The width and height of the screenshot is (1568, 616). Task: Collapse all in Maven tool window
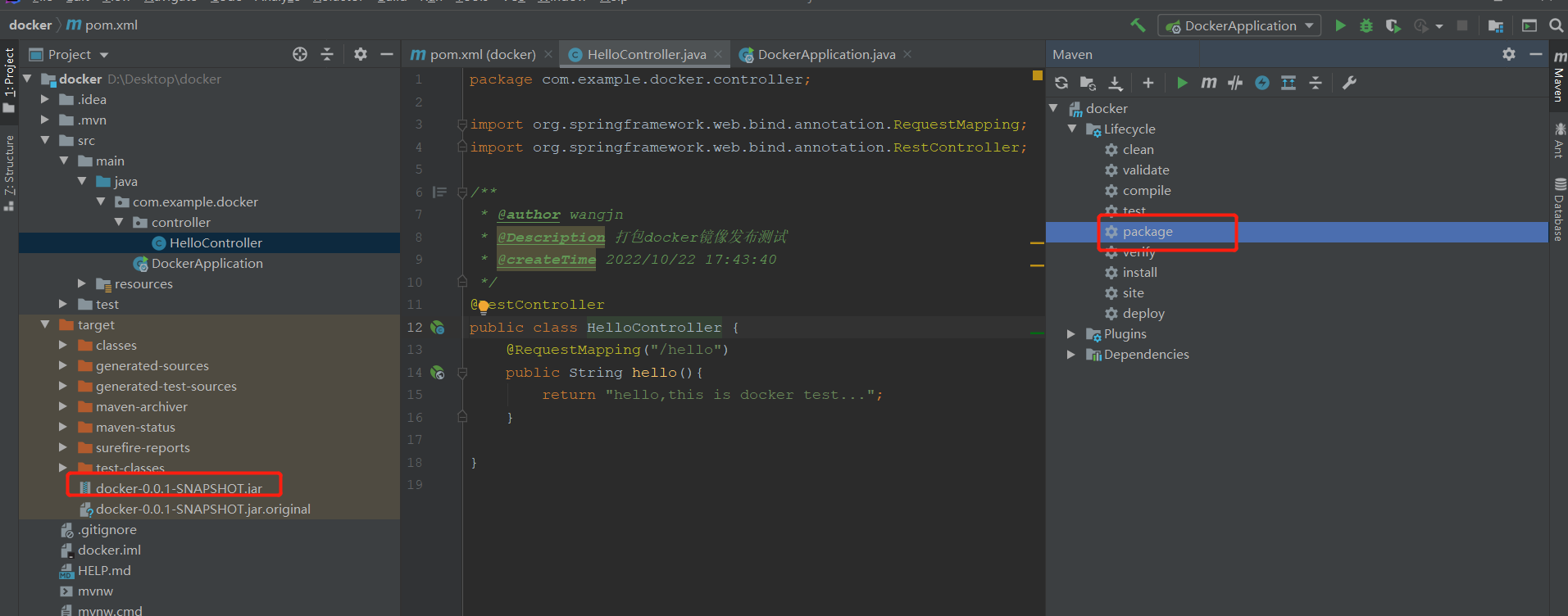[x=1316, y=83]
